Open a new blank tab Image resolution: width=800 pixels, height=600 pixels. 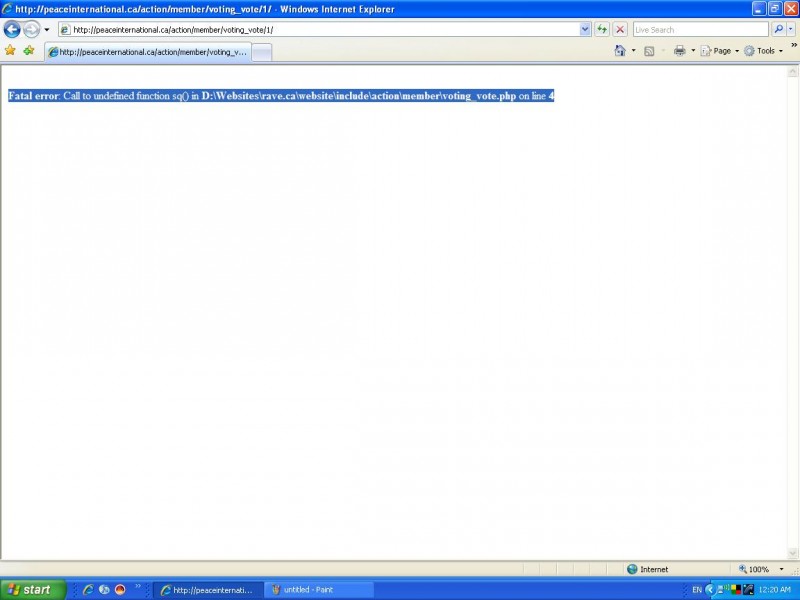coord(261,52)
